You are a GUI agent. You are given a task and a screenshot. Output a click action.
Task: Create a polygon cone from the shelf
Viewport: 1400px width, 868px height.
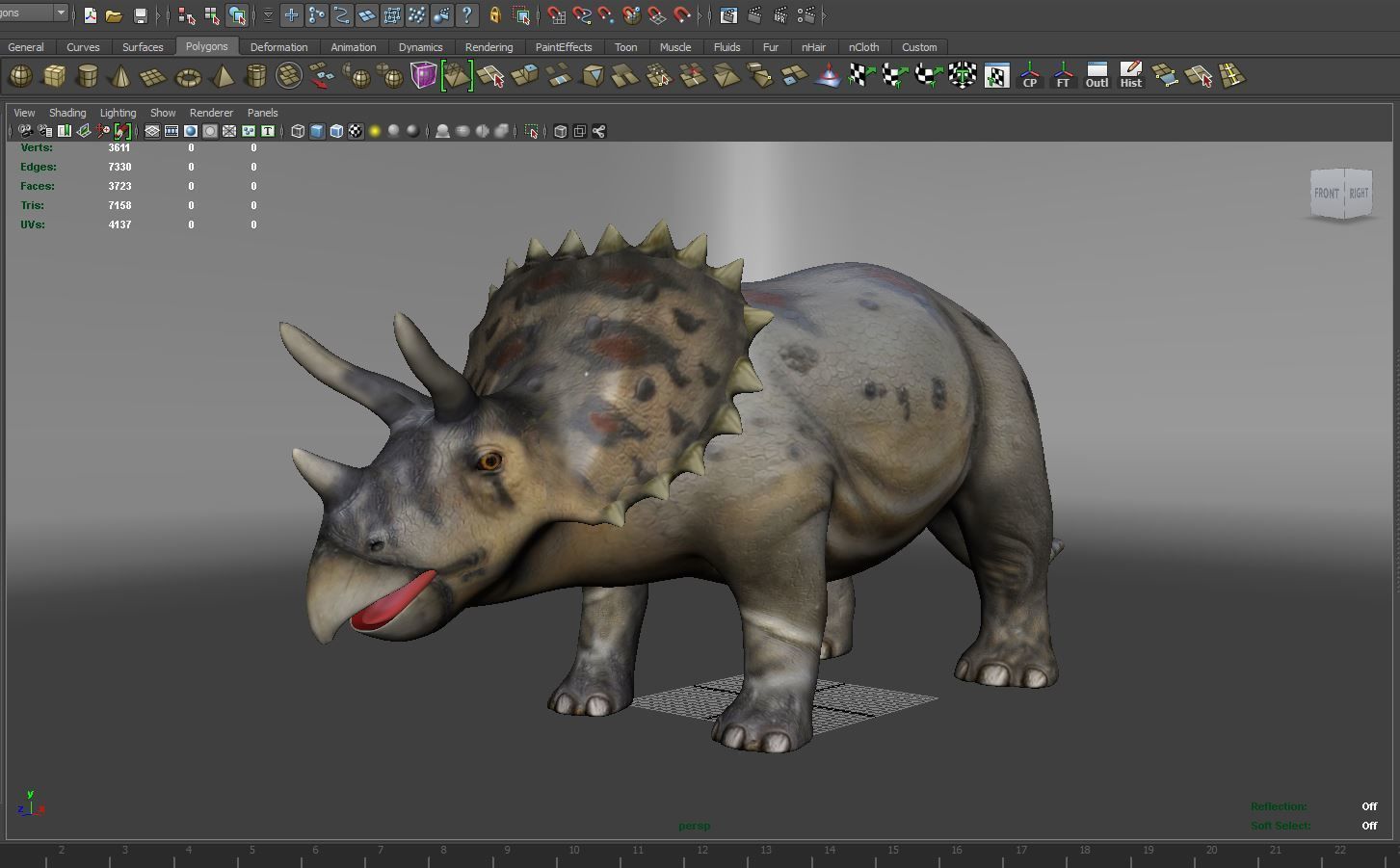coord(119,76)
